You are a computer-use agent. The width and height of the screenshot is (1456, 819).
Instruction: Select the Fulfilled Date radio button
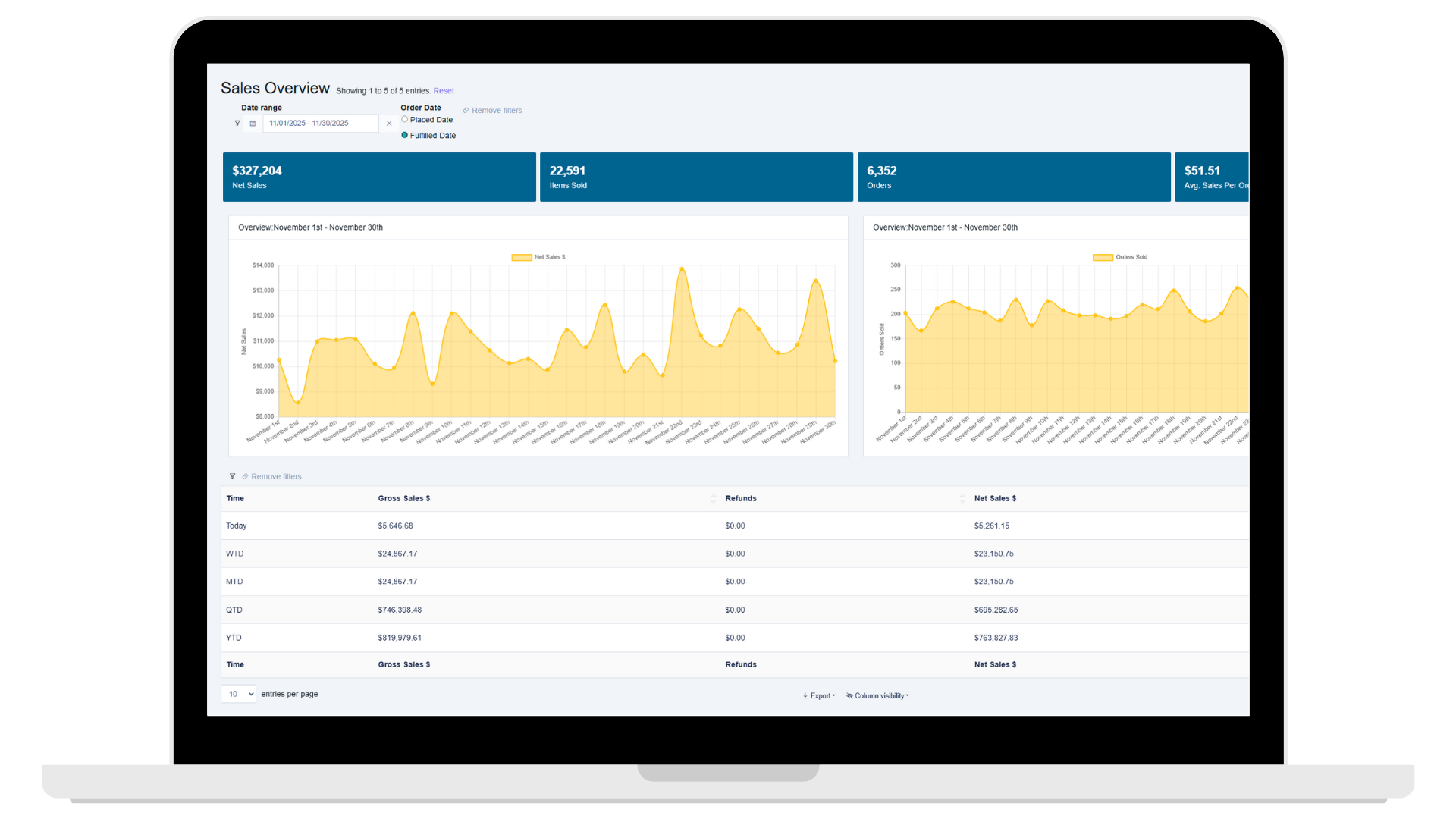[405, 135]
